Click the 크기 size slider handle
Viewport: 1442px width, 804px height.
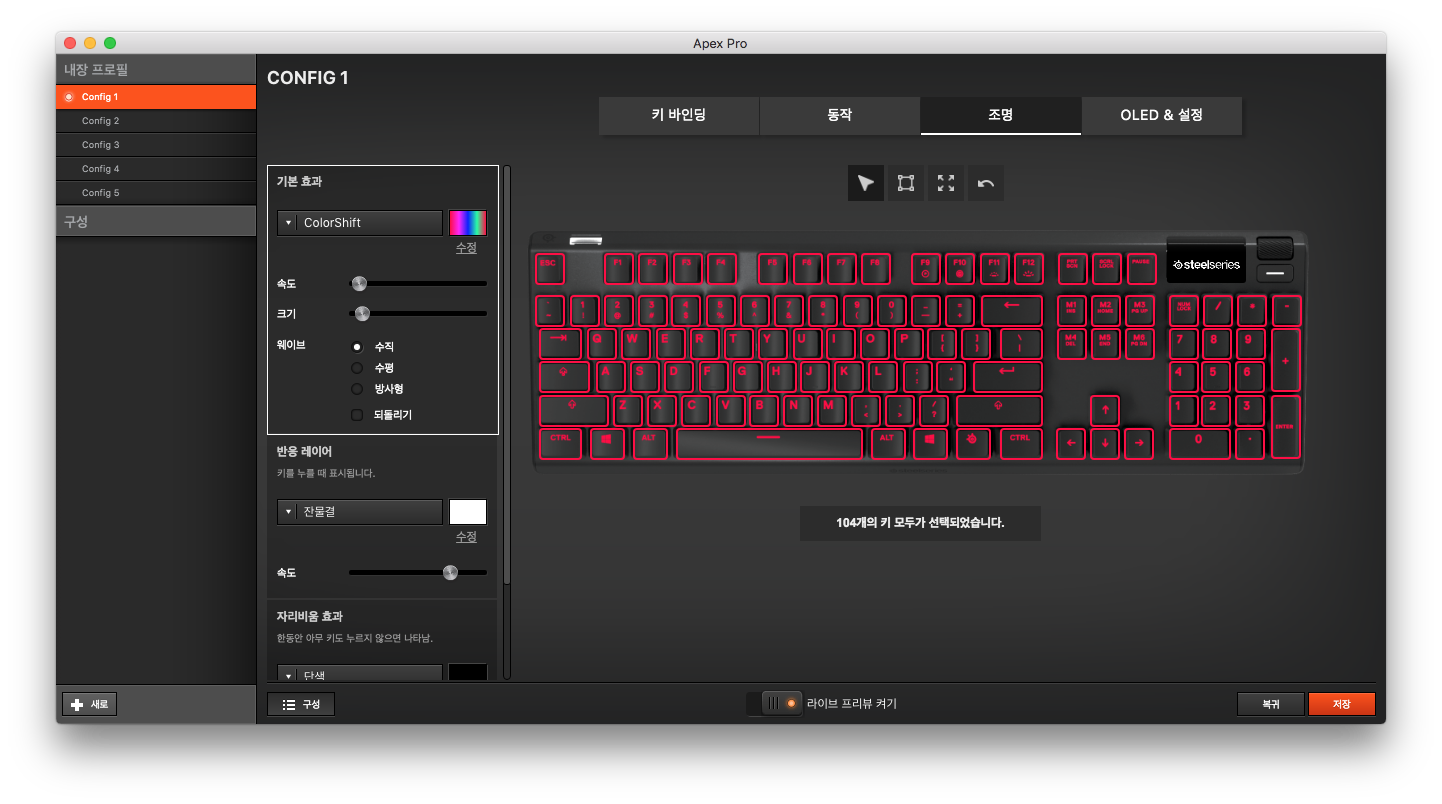[362, 314]
